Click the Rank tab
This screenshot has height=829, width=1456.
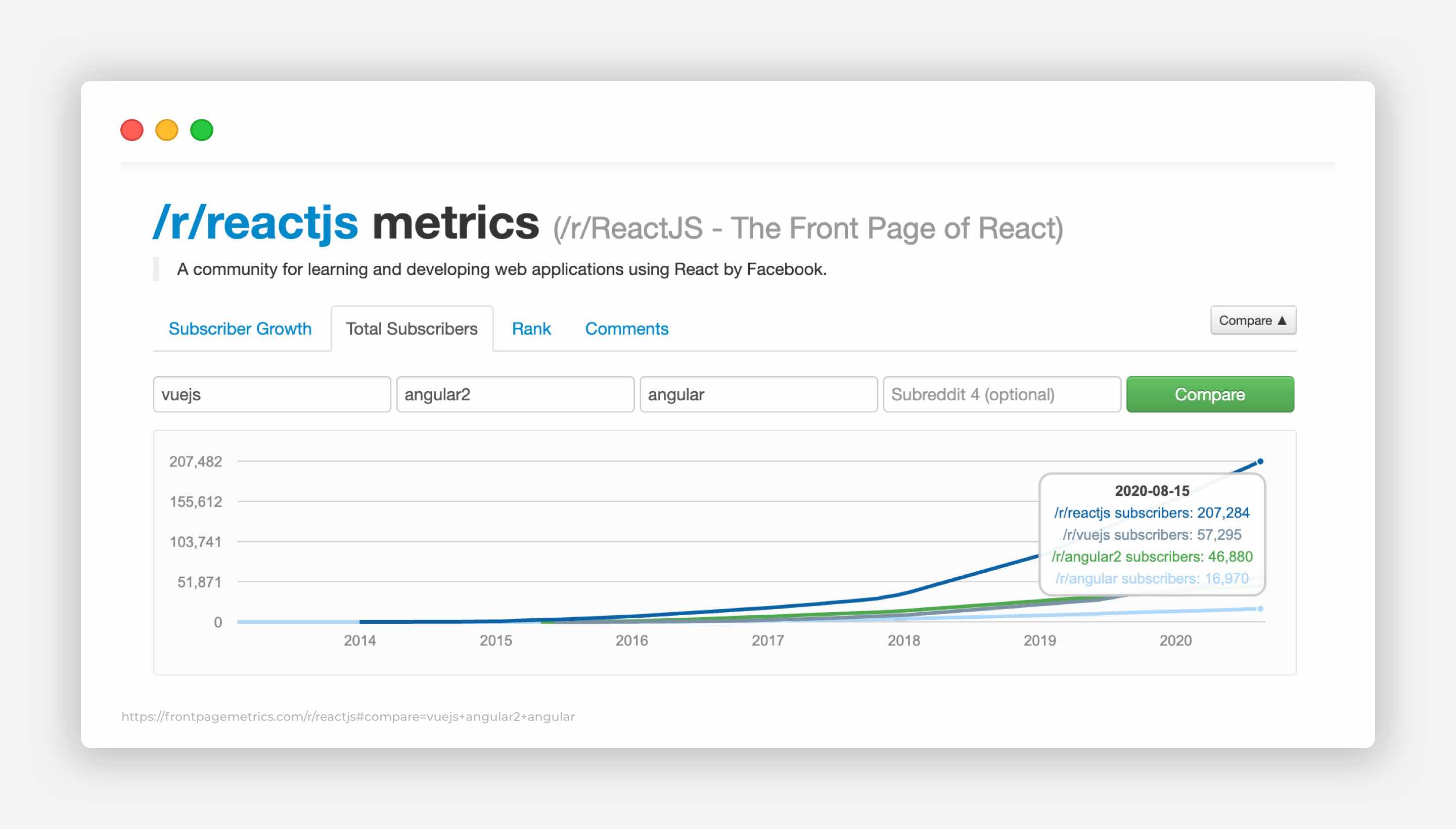pyautogui.click(x=530, y=328)
